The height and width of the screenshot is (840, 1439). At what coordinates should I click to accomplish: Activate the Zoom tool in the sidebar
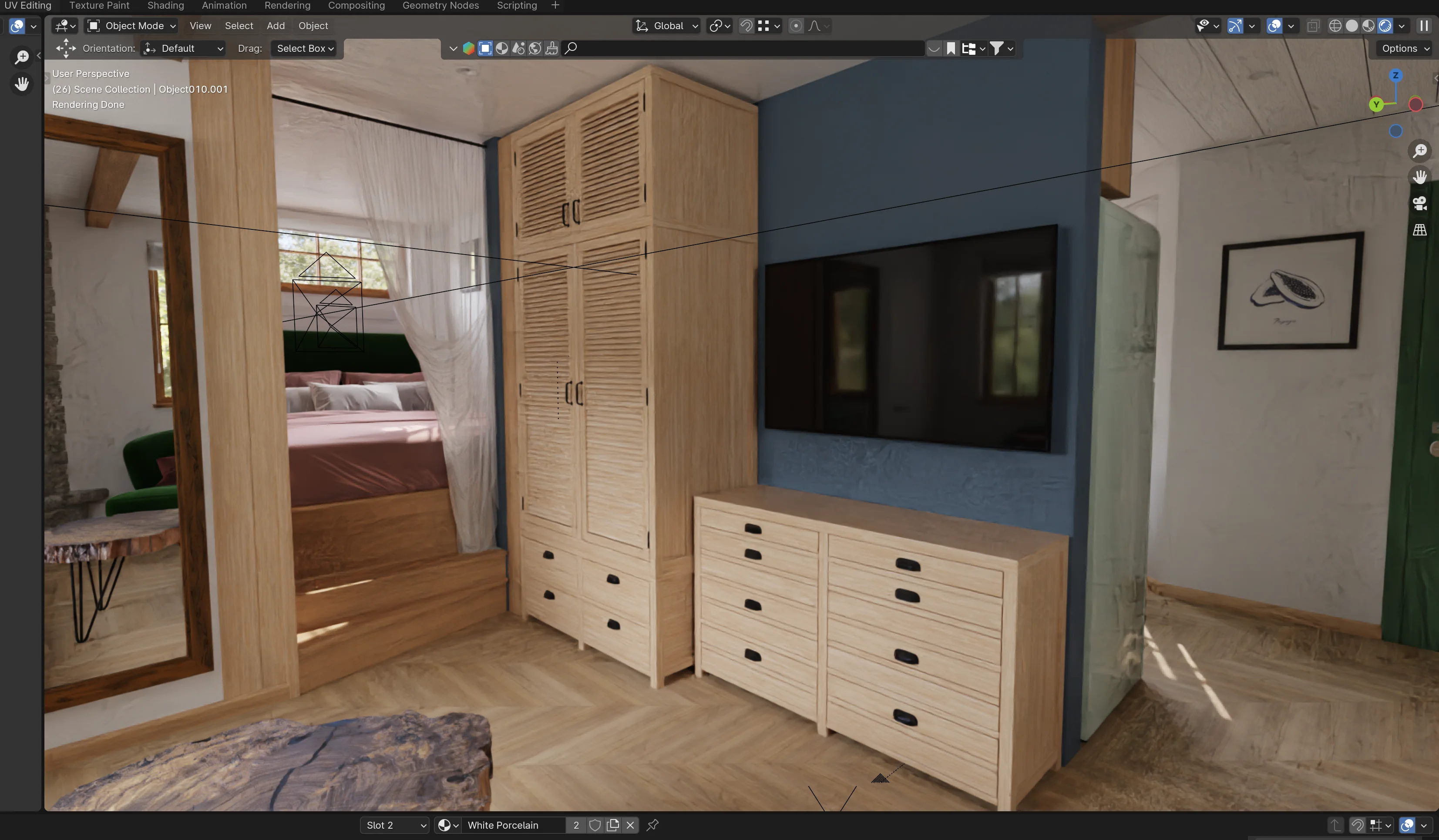tap(22, 57)
